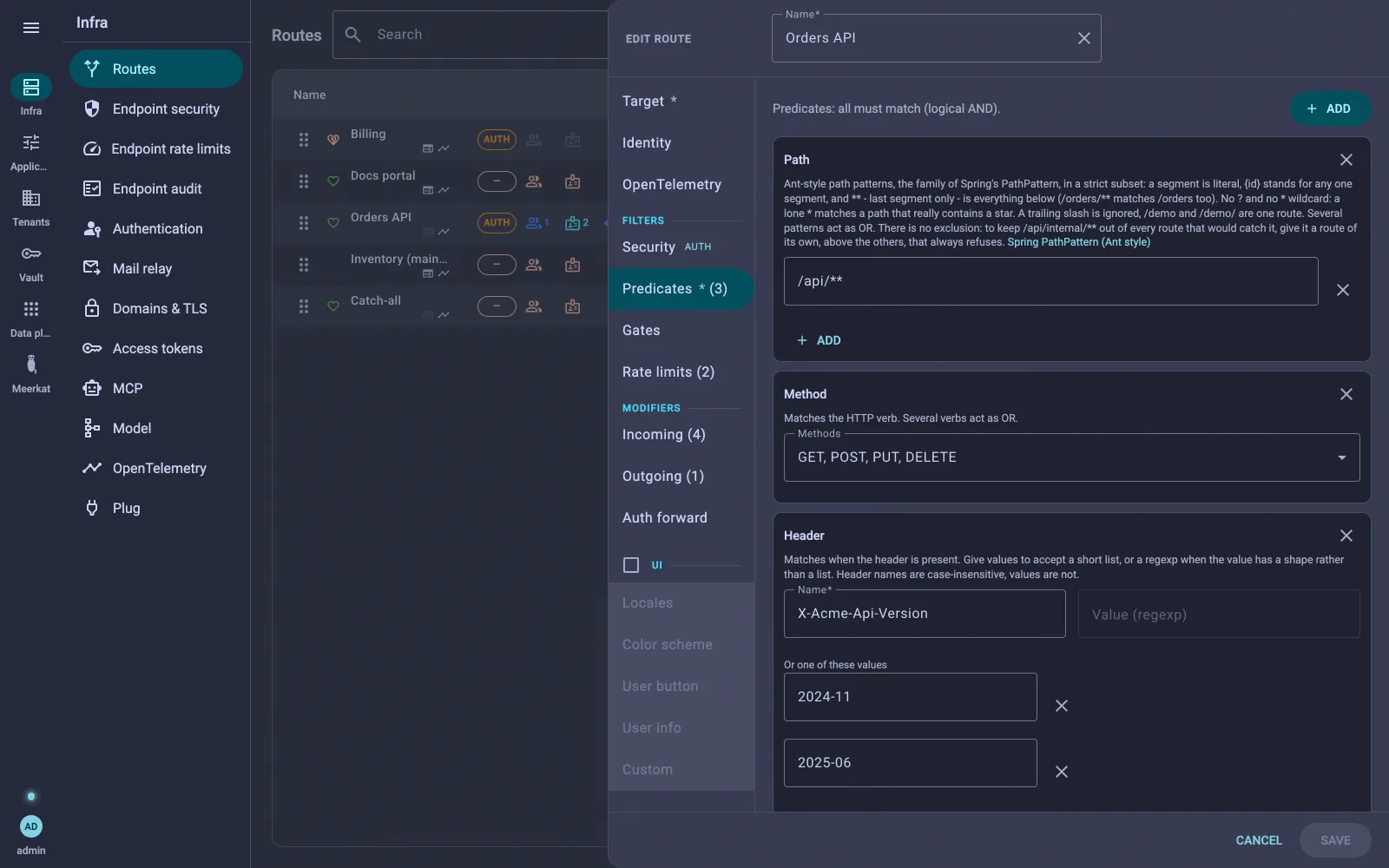Open Tenants in the left rail
This screenshot has width=1389, height=868.
click(31, 207)
